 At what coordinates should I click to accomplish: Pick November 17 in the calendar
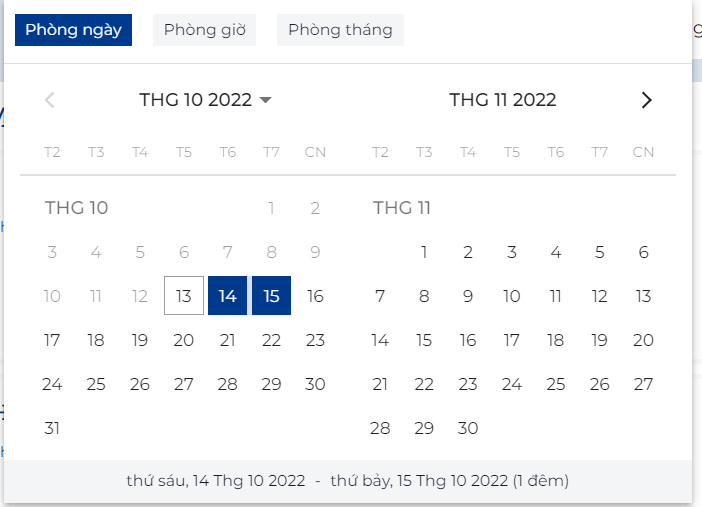point(512,340)
